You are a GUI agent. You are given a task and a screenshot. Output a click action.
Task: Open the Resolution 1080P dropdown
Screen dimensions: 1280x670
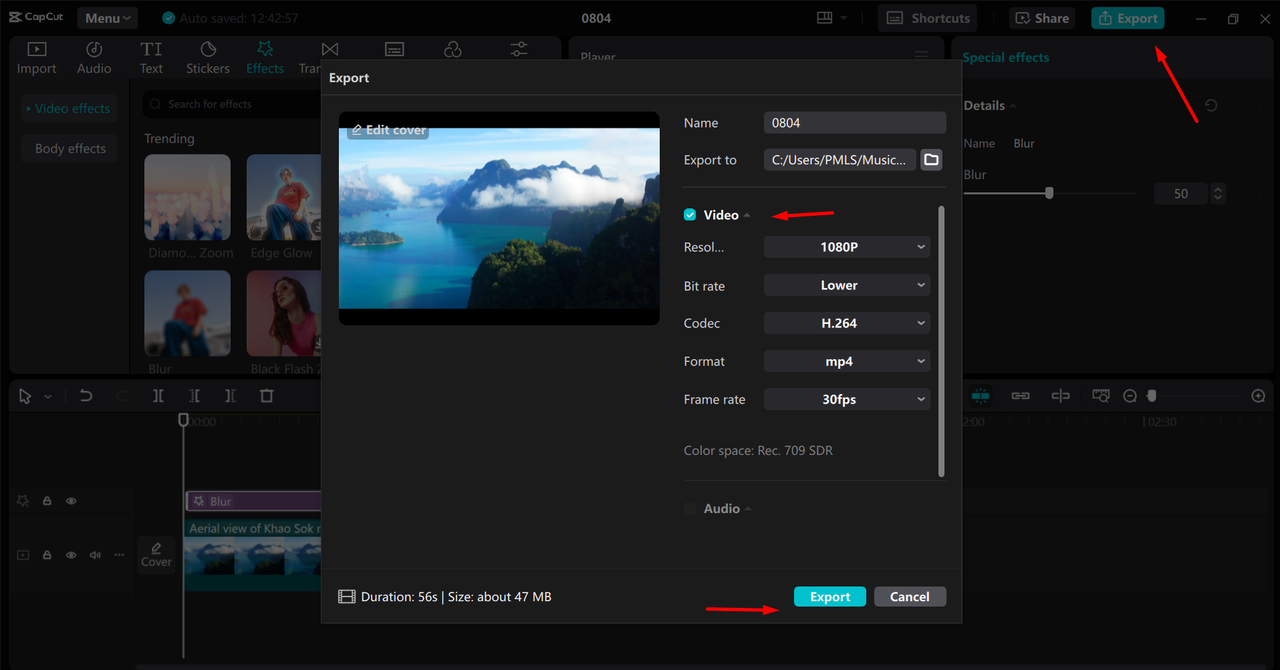point(846,247)
